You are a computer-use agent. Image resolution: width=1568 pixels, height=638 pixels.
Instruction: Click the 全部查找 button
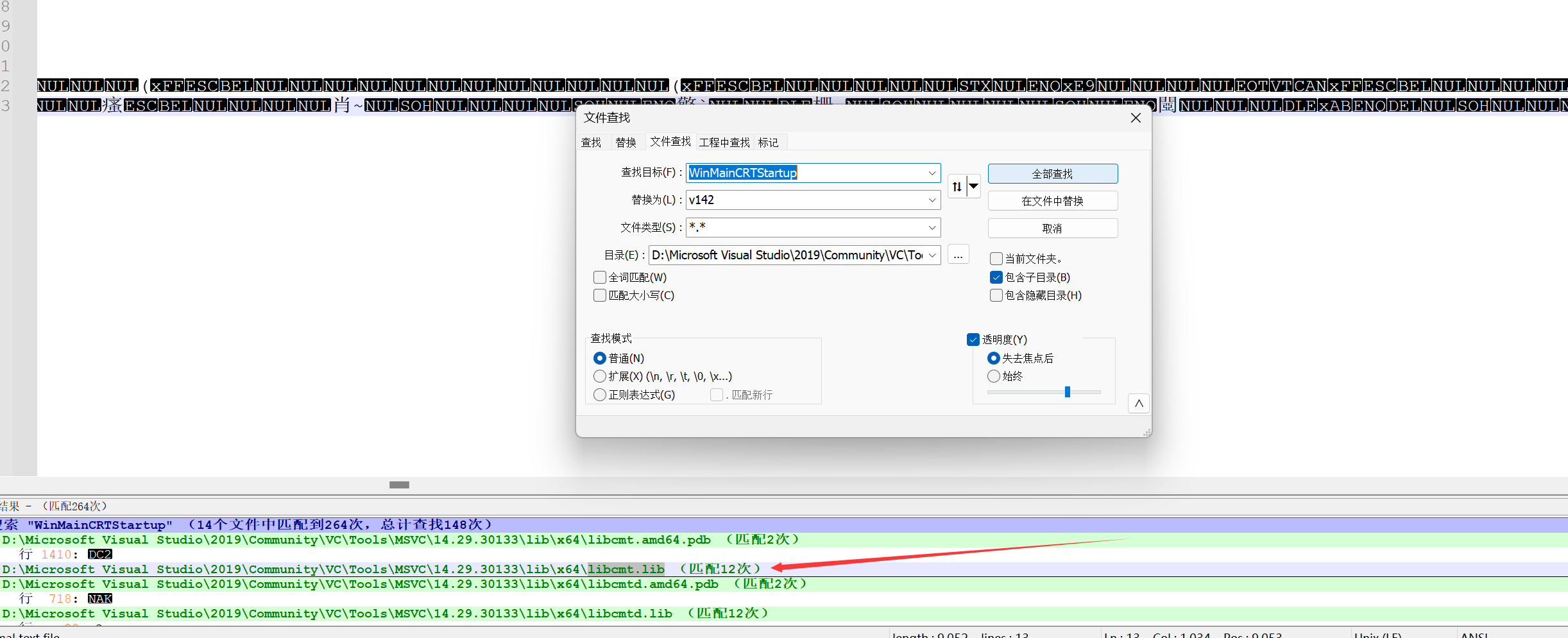pyautogui.click(x=1052, y=174)
